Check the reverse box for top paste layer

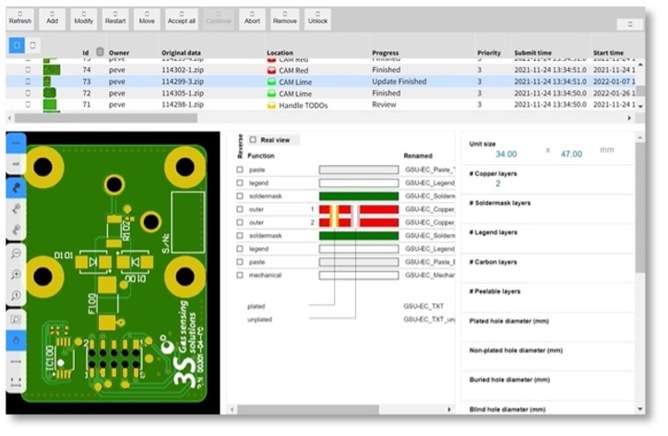(240, 170)
